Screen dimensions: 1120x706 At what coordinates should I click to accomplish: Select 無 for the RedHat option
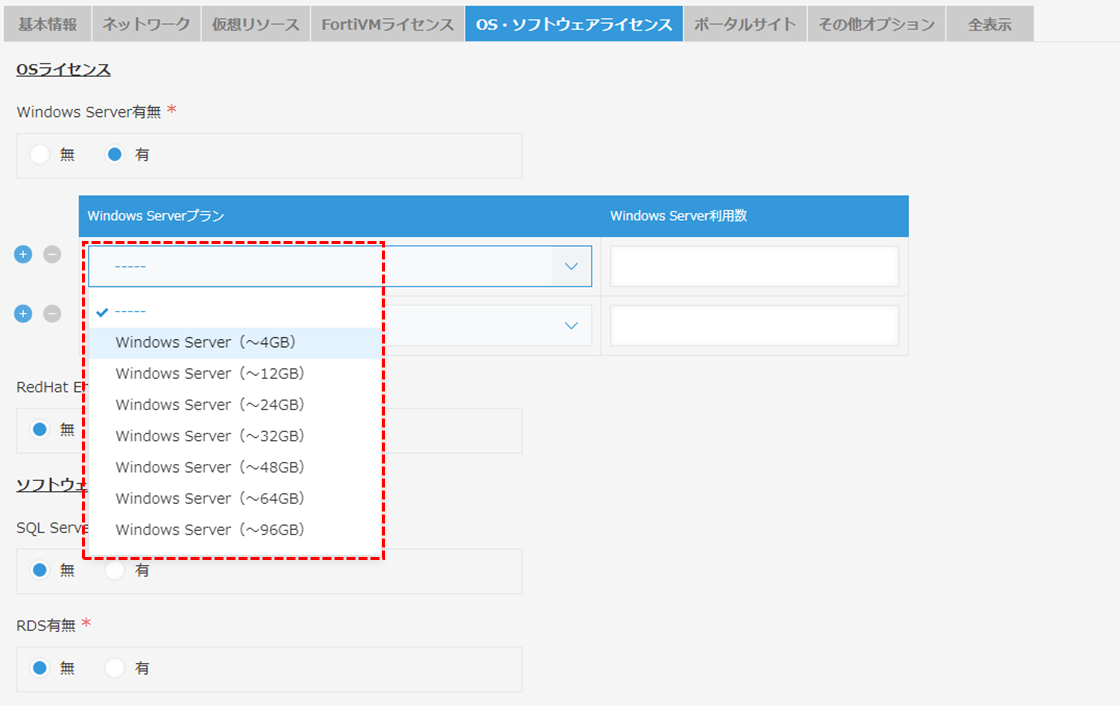click(x=40, y=429)
